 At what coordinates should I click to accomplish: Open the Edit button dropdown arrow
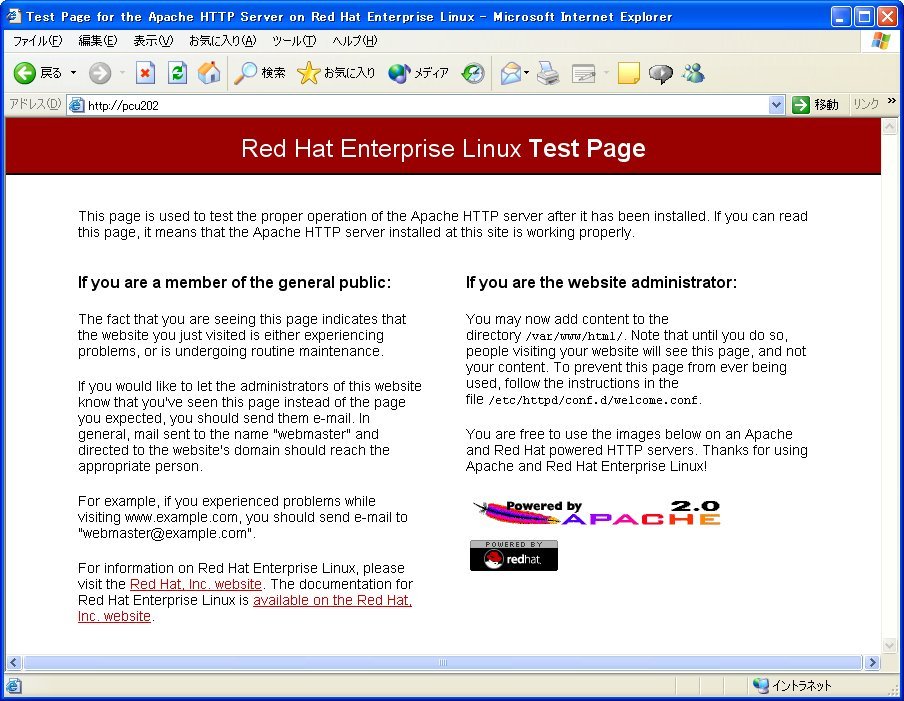tap(606, 73)
